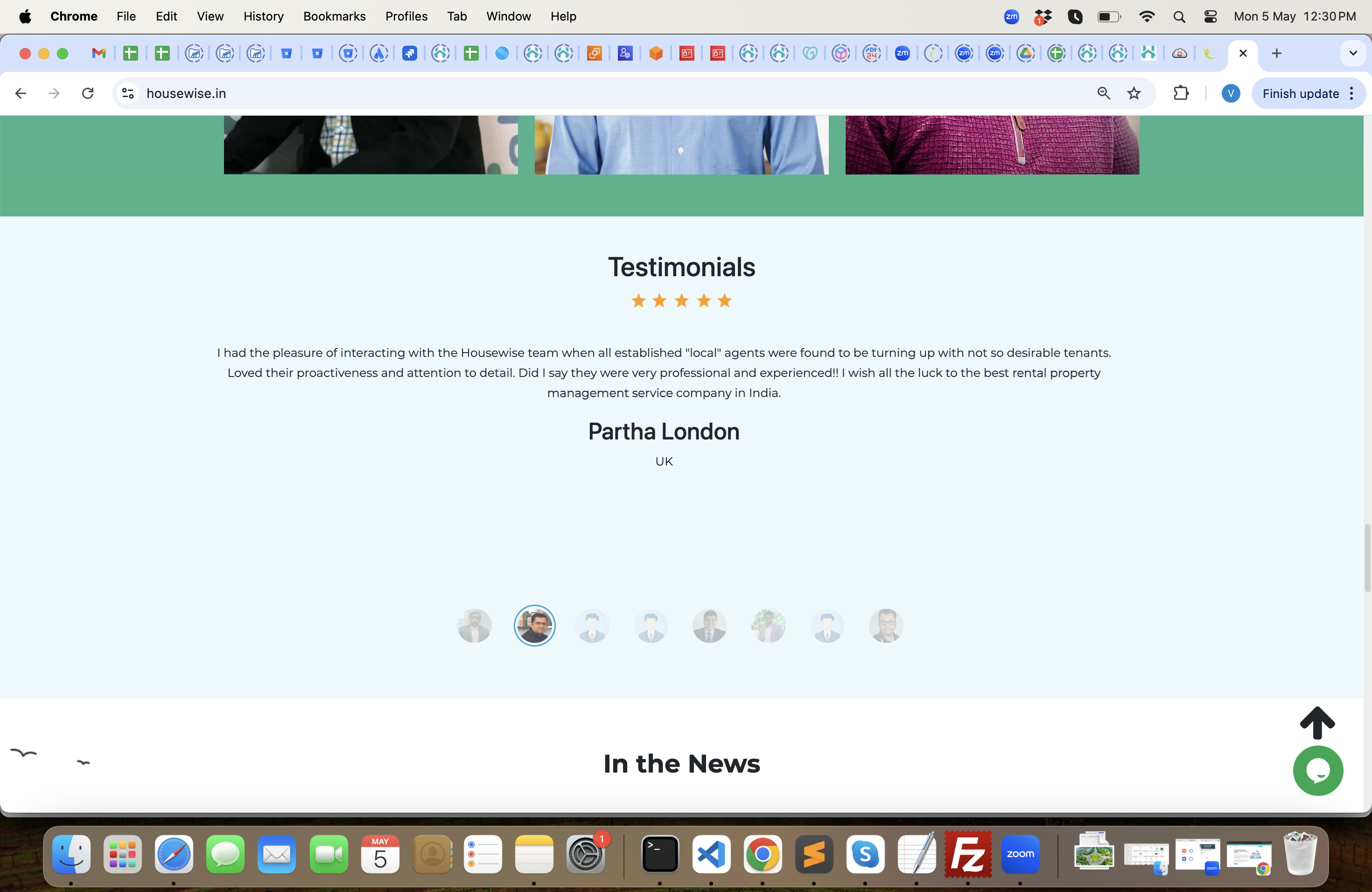Close the active browser tab
The height and width of the screenshot is (892, 1372).
pos(1243,54)
